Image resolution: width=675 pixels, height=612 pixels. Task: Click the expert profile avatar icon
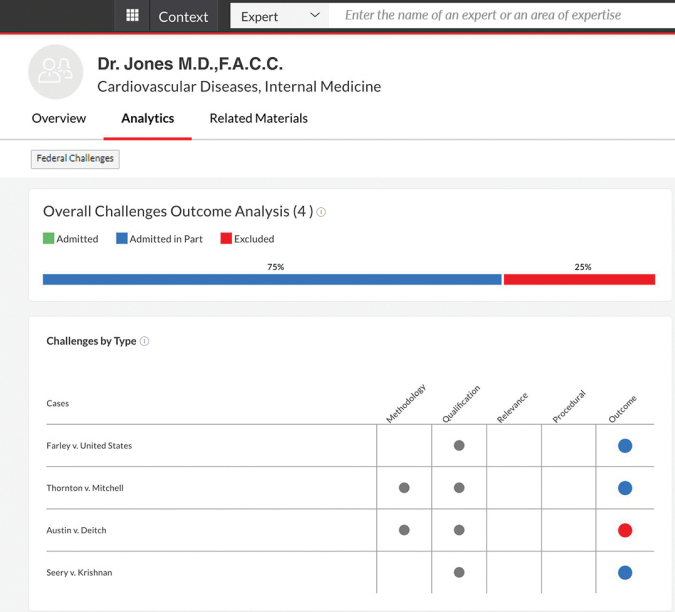(56, 71)
